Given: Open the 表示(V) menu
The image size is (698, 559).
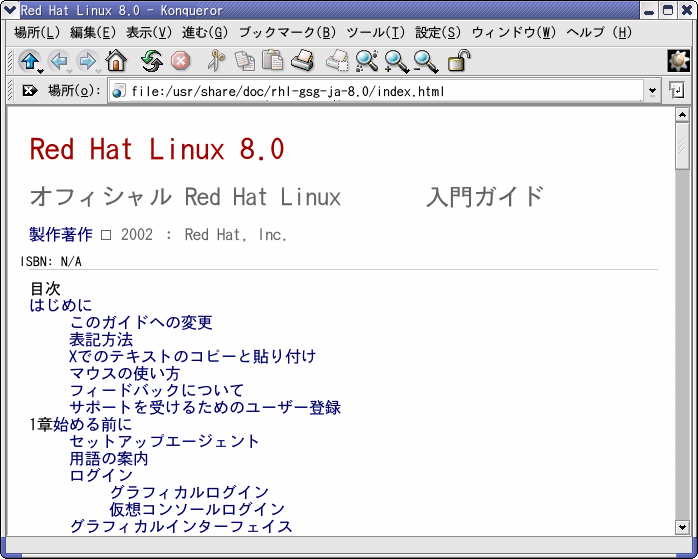Looking at the screenshot, I should pos(149,32).
